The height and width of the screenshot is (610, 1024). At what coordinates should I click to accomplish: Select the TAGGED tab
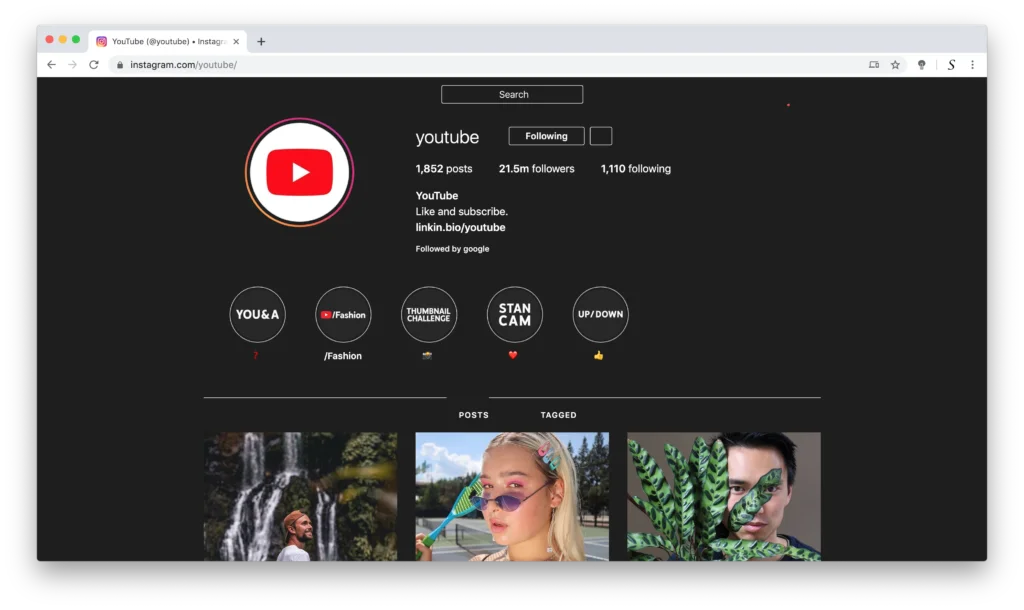tap(558, 415)
